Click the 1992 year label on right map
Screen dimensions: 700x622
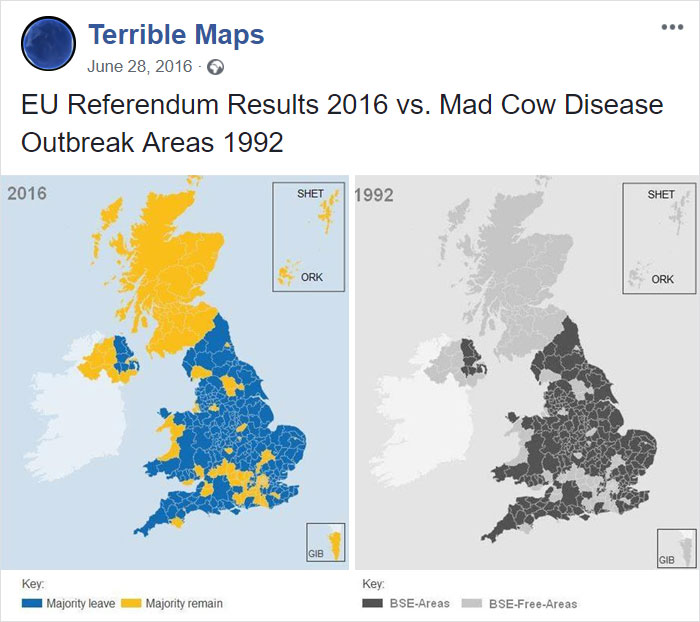[375, 195]
